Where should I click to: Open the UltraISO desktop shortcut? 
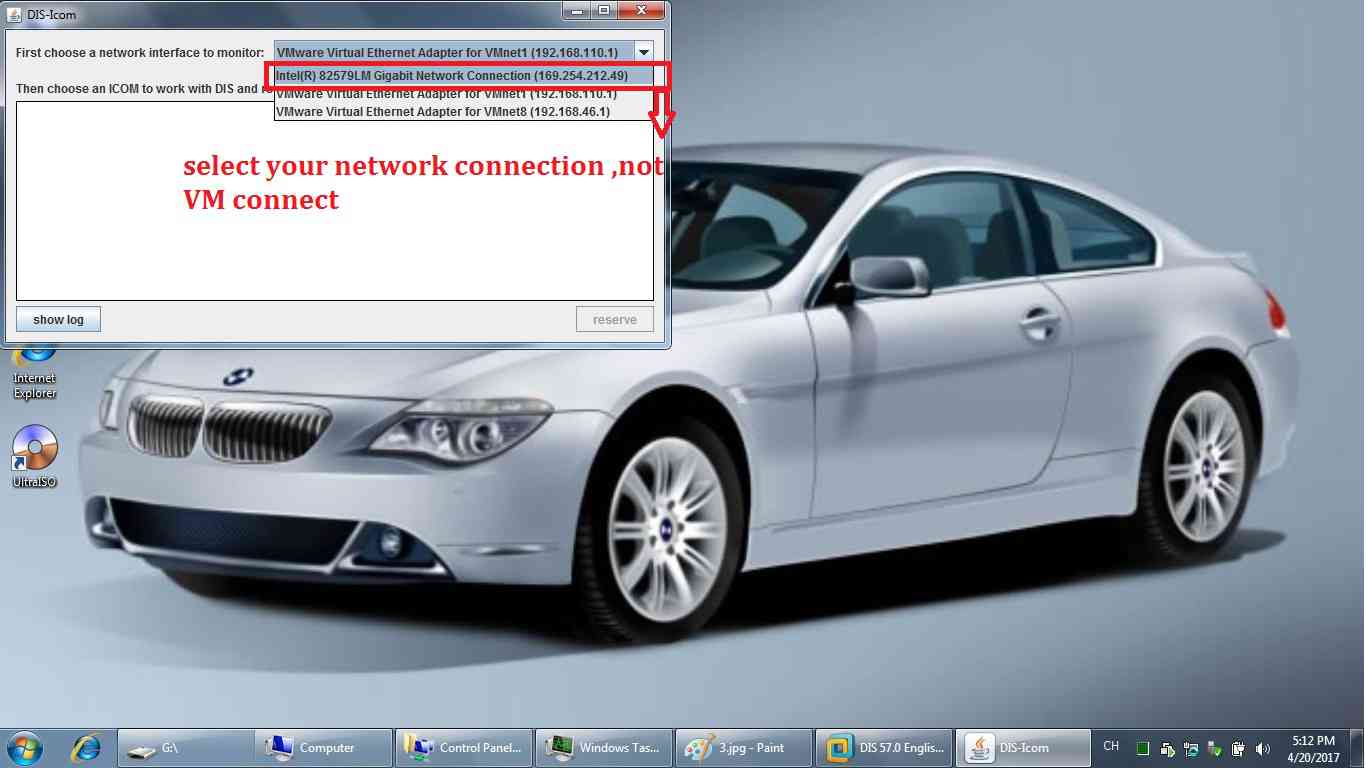click(x=35, y=456)
